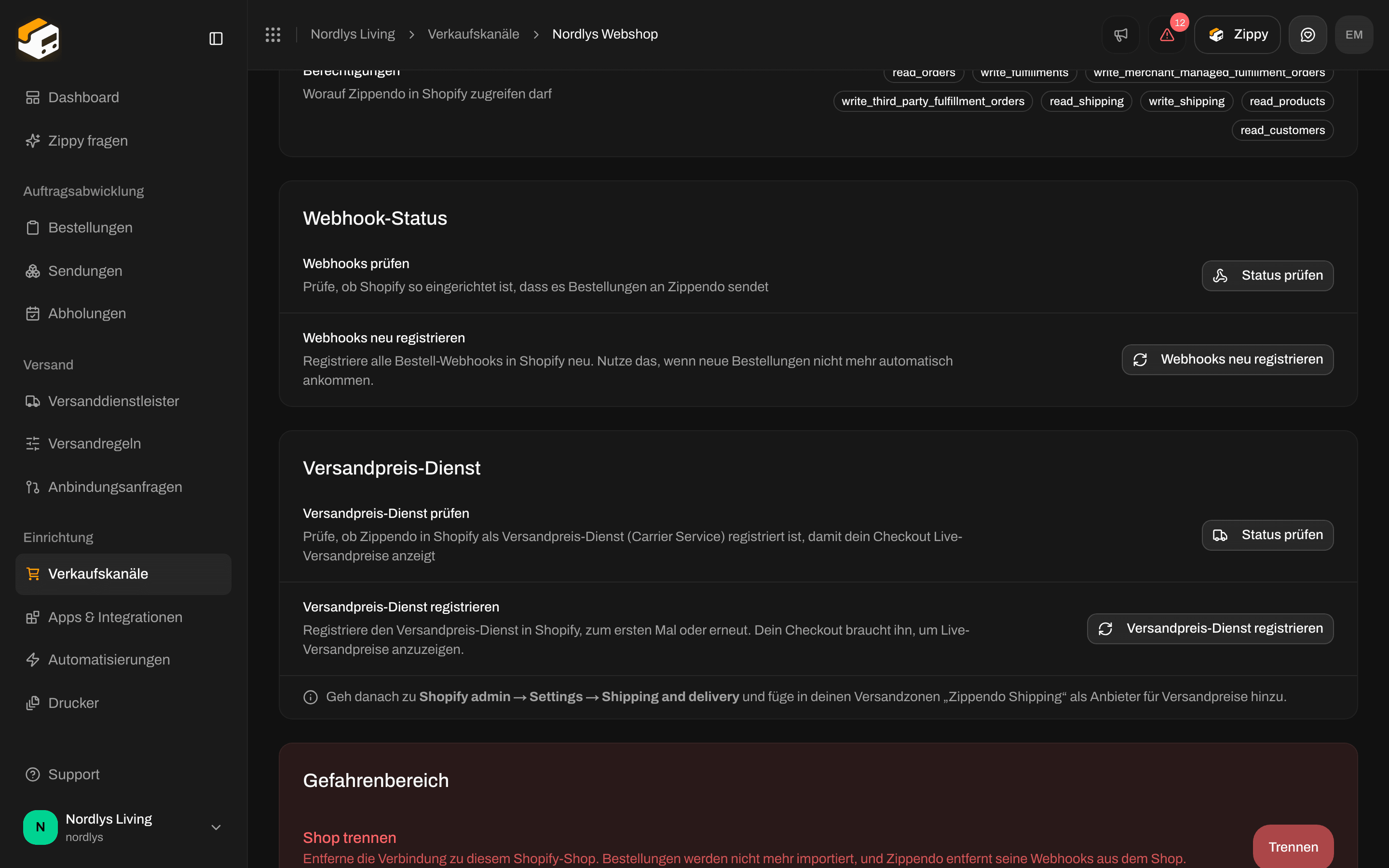Click the read_shipping permission tag
The width and height of the screenshot is (1389, 868).
tap(1087, 101)
